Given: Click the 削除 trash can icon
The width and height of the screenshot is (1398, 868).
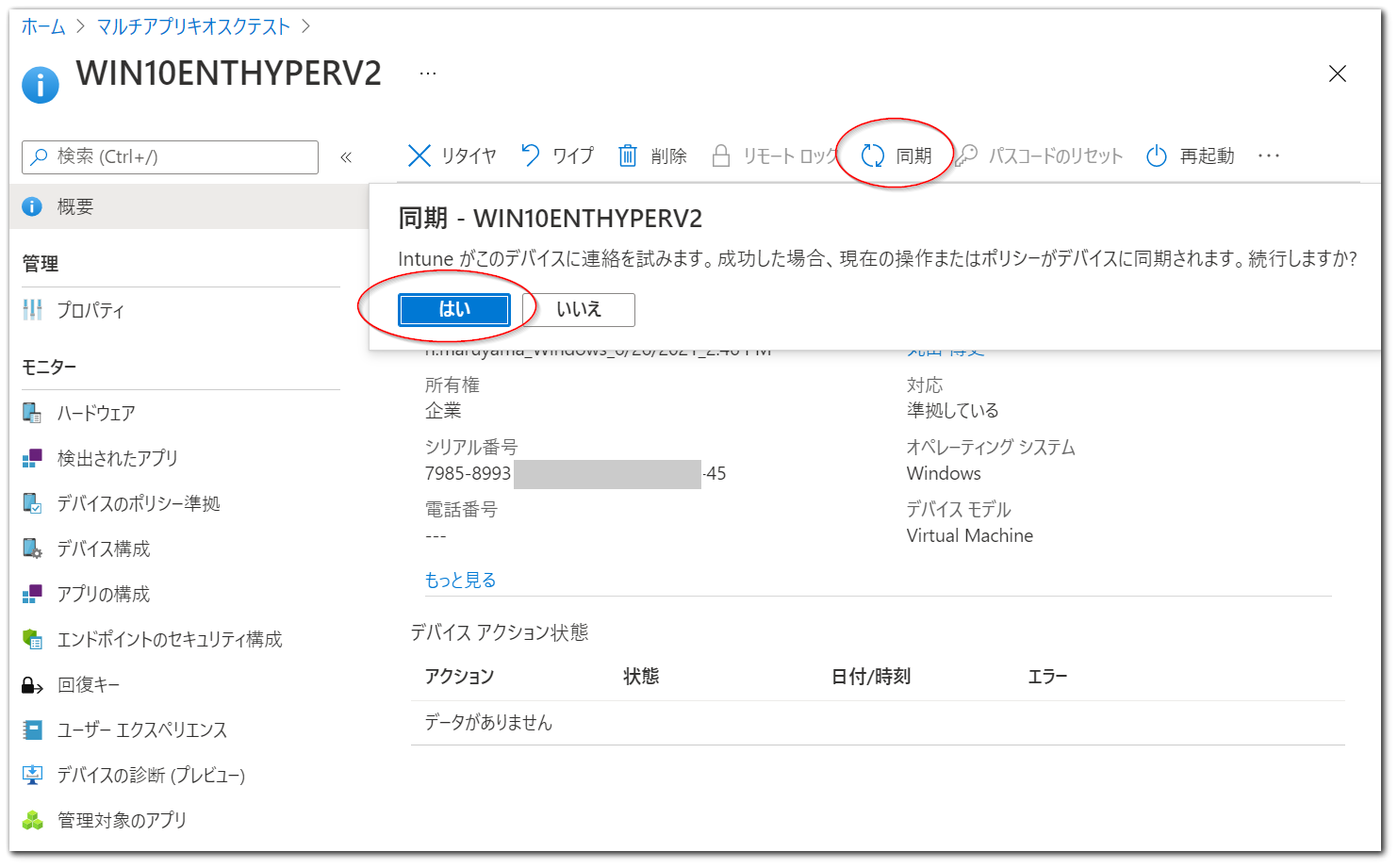Looking at the screenshot, I should (x=628, y=156).
